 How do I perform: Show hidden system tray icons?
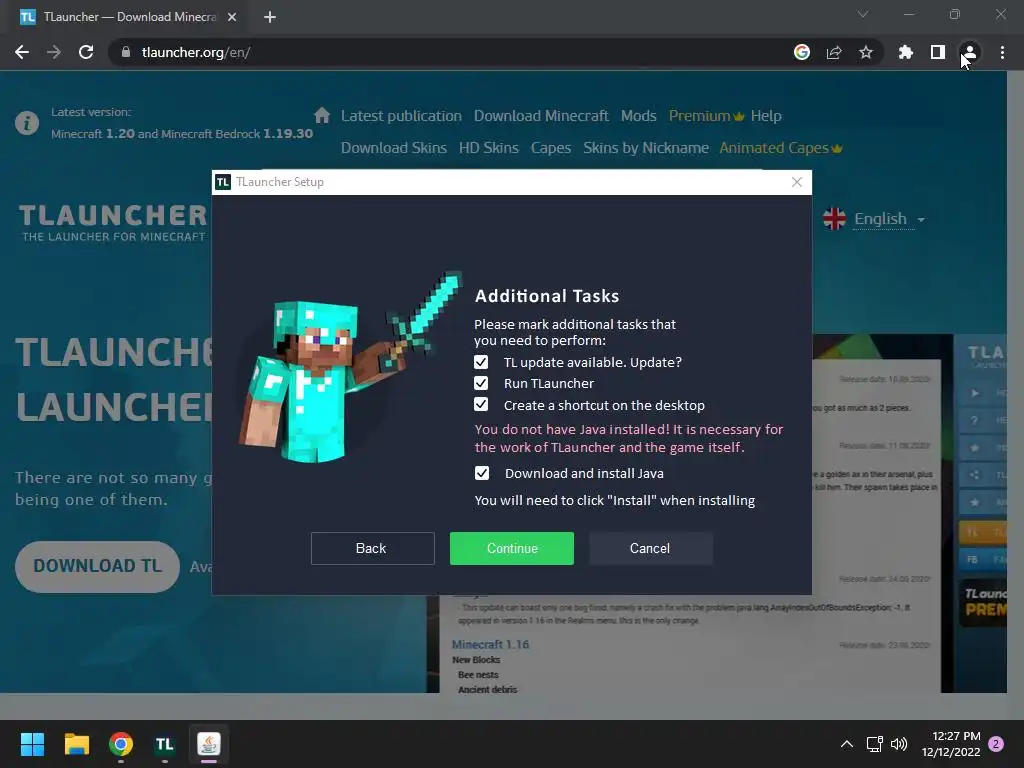click(846, 744)
